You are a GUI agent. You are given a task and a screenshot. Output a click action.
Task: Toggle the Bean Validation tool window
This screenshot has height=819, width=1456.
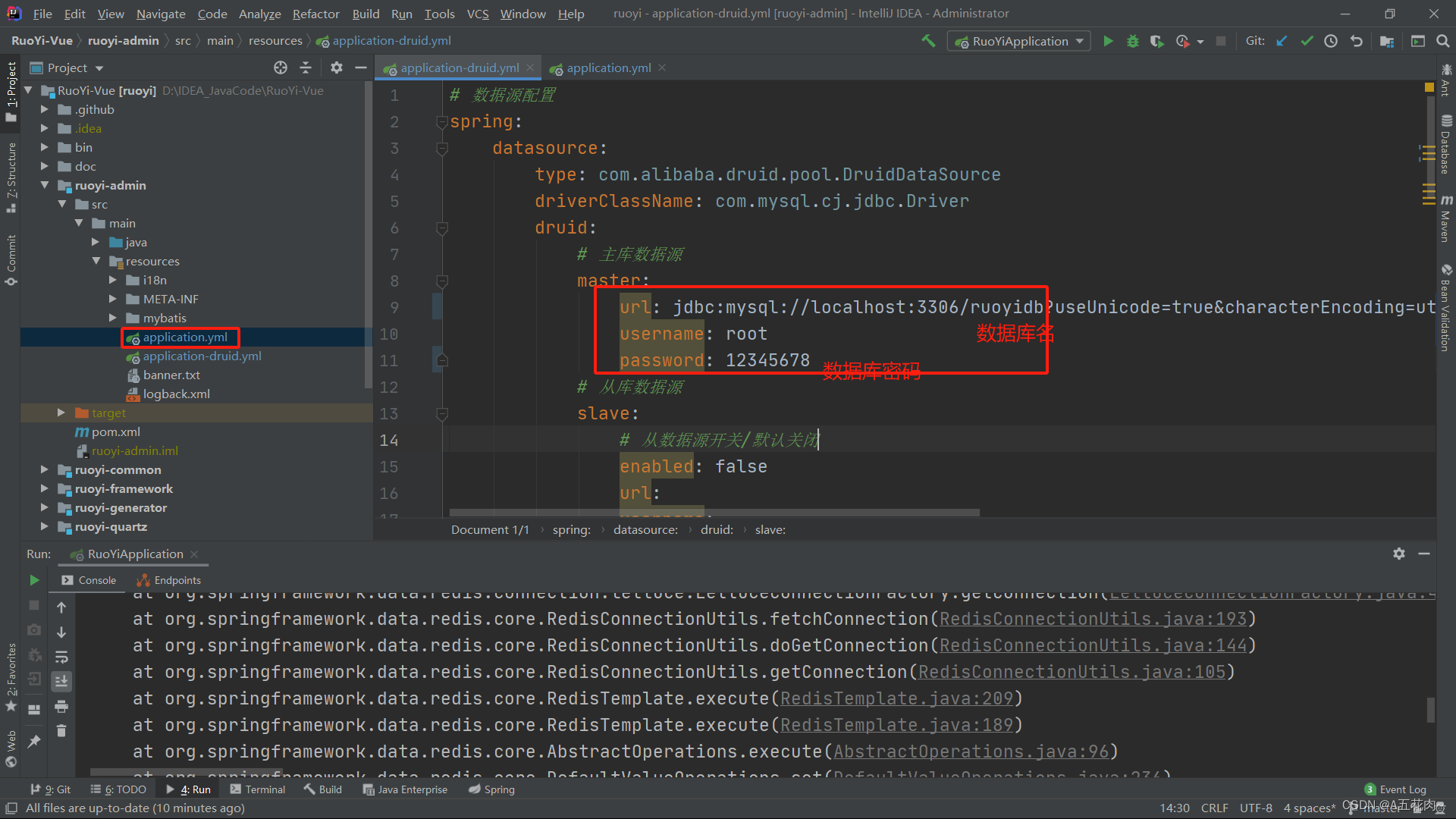tap(1446, 308)
